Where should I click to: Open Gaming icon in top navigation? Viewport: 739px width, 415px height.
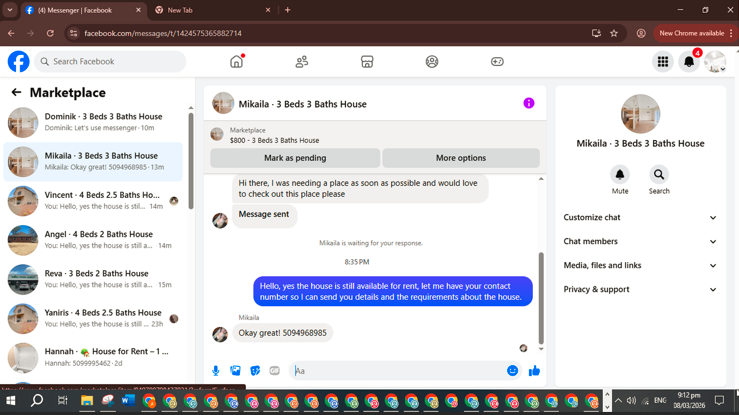pos(497,62)
